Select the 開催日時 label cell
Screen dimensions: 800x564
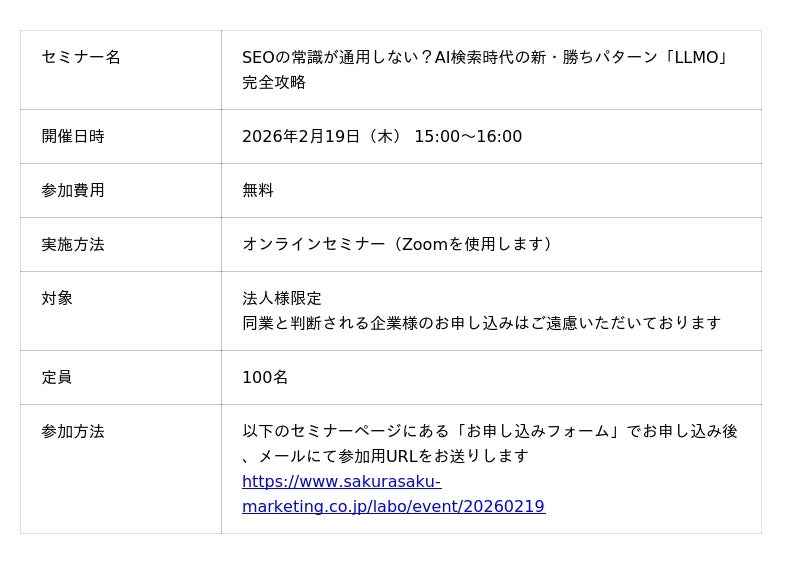point(73,137)
